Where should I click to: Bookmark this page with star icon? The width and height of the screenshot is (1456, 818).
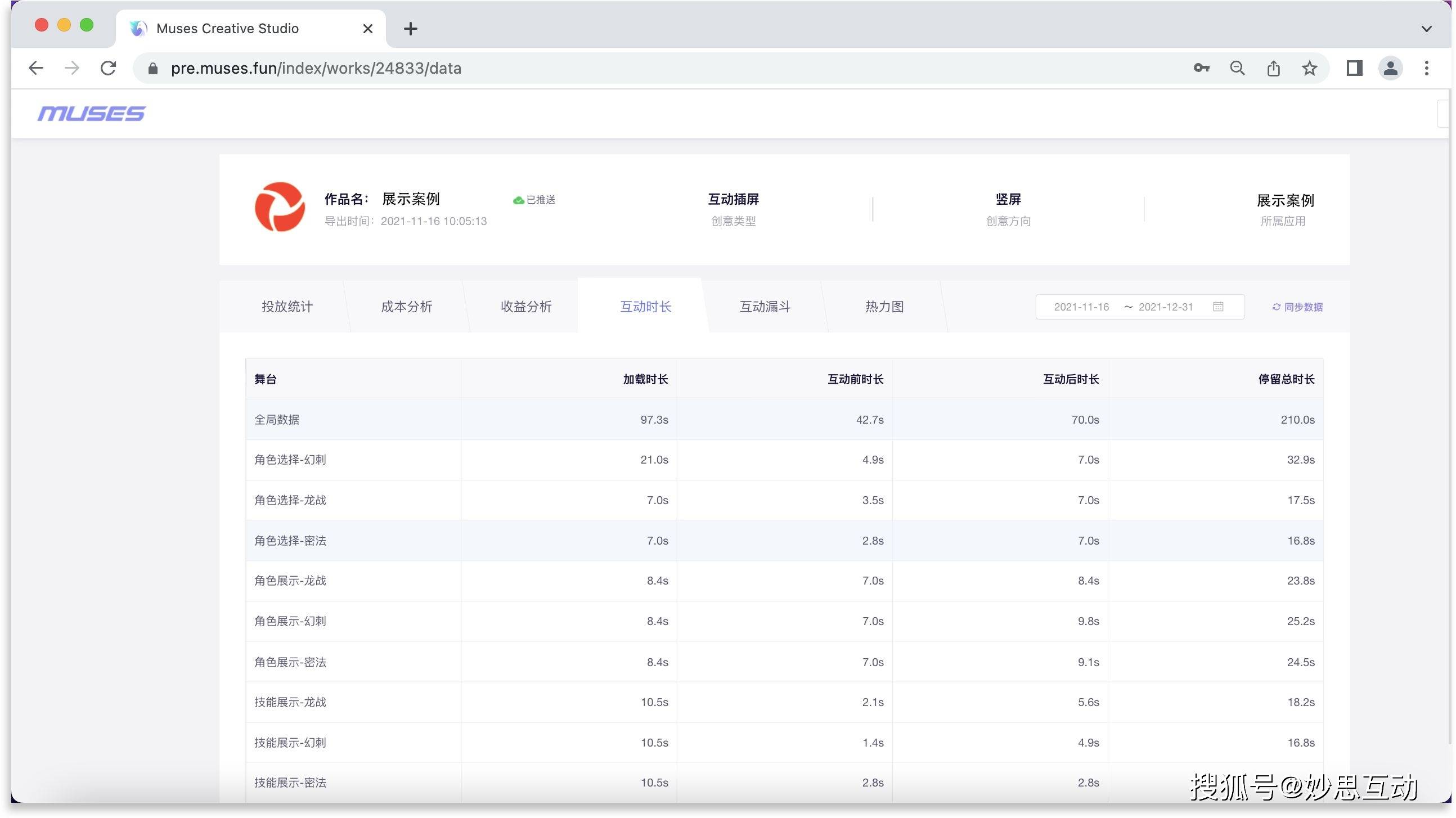coord(1310,69)
